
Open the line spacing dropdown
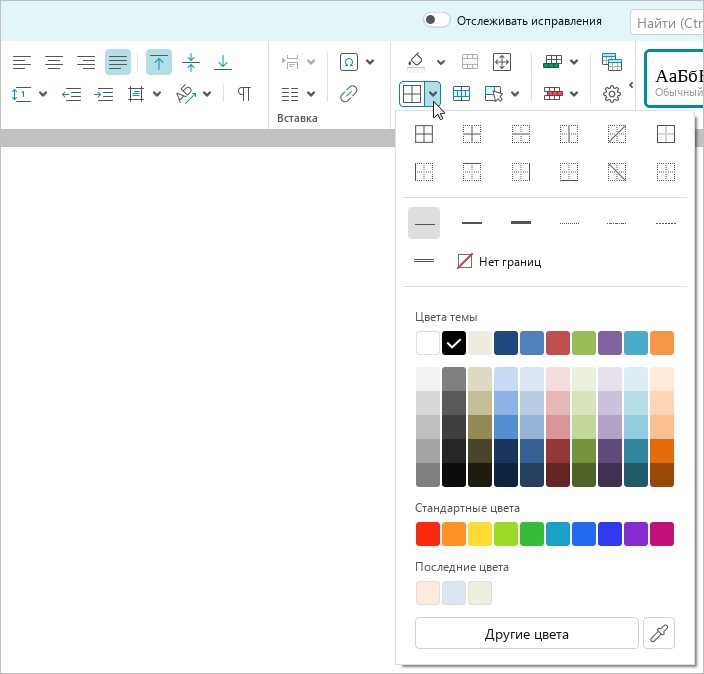tap(43, 94)
